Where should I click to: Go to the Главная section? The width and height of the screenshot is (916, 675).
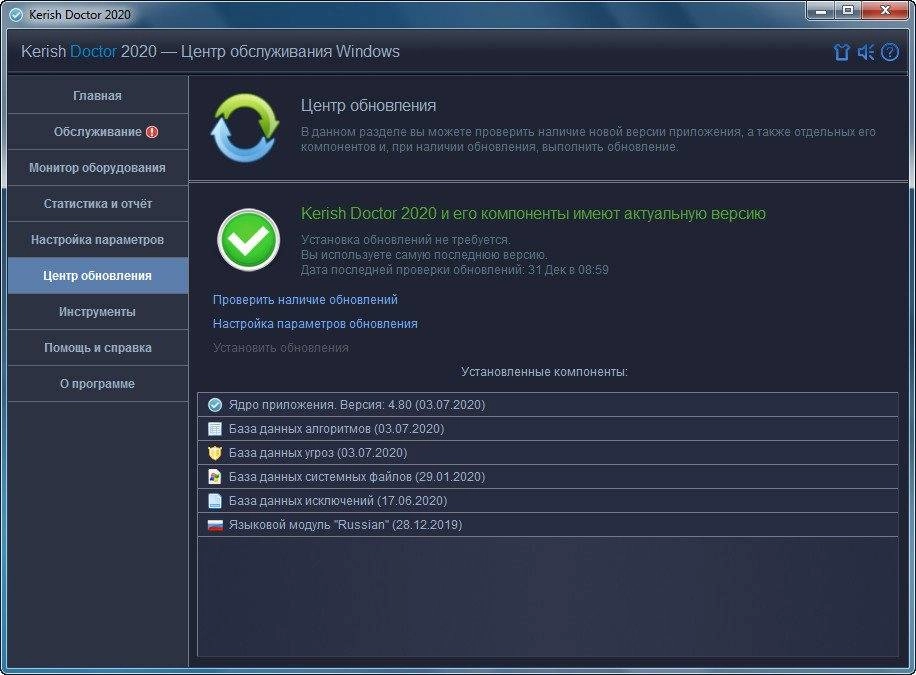coord(98,96)
